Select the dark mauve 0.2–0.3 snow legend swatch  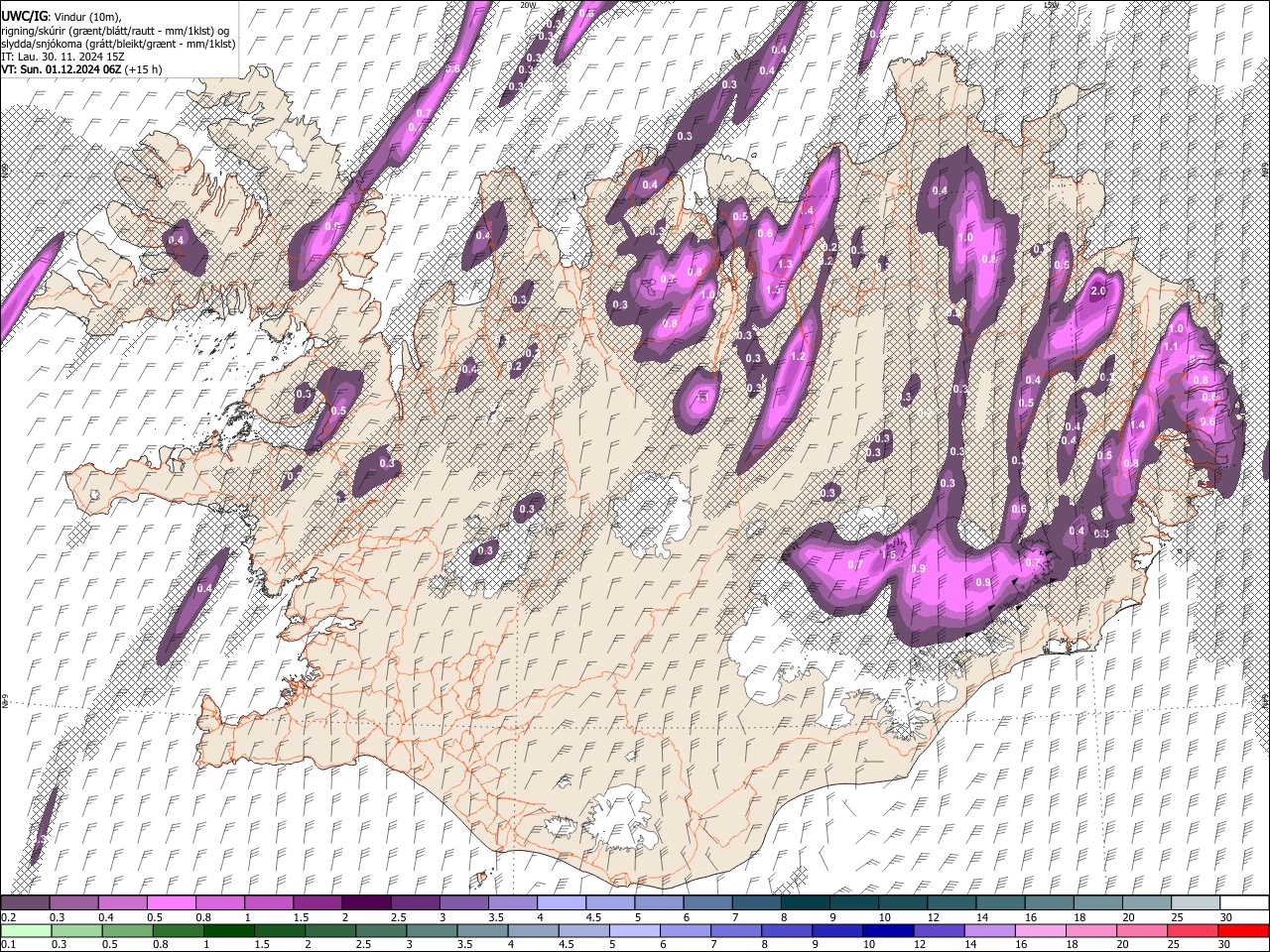coord(25,903)
